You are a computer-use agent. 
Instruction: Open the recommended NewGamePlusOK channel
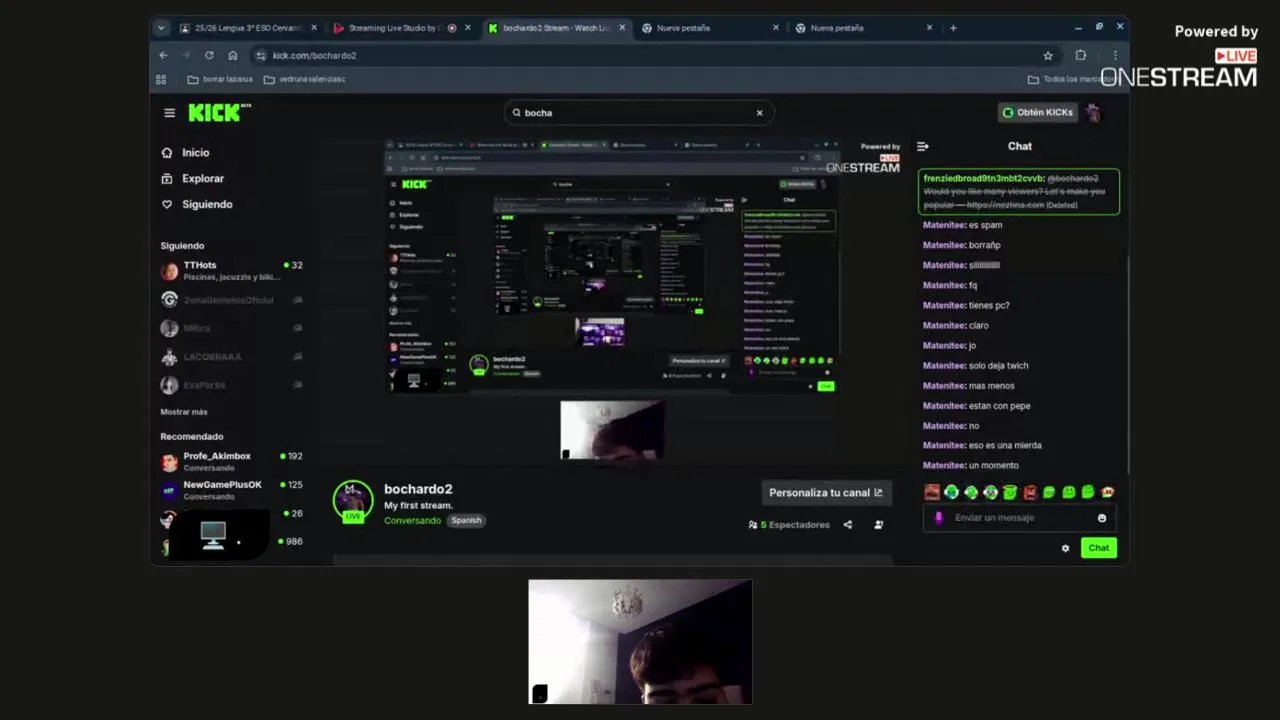pos(231,490)
